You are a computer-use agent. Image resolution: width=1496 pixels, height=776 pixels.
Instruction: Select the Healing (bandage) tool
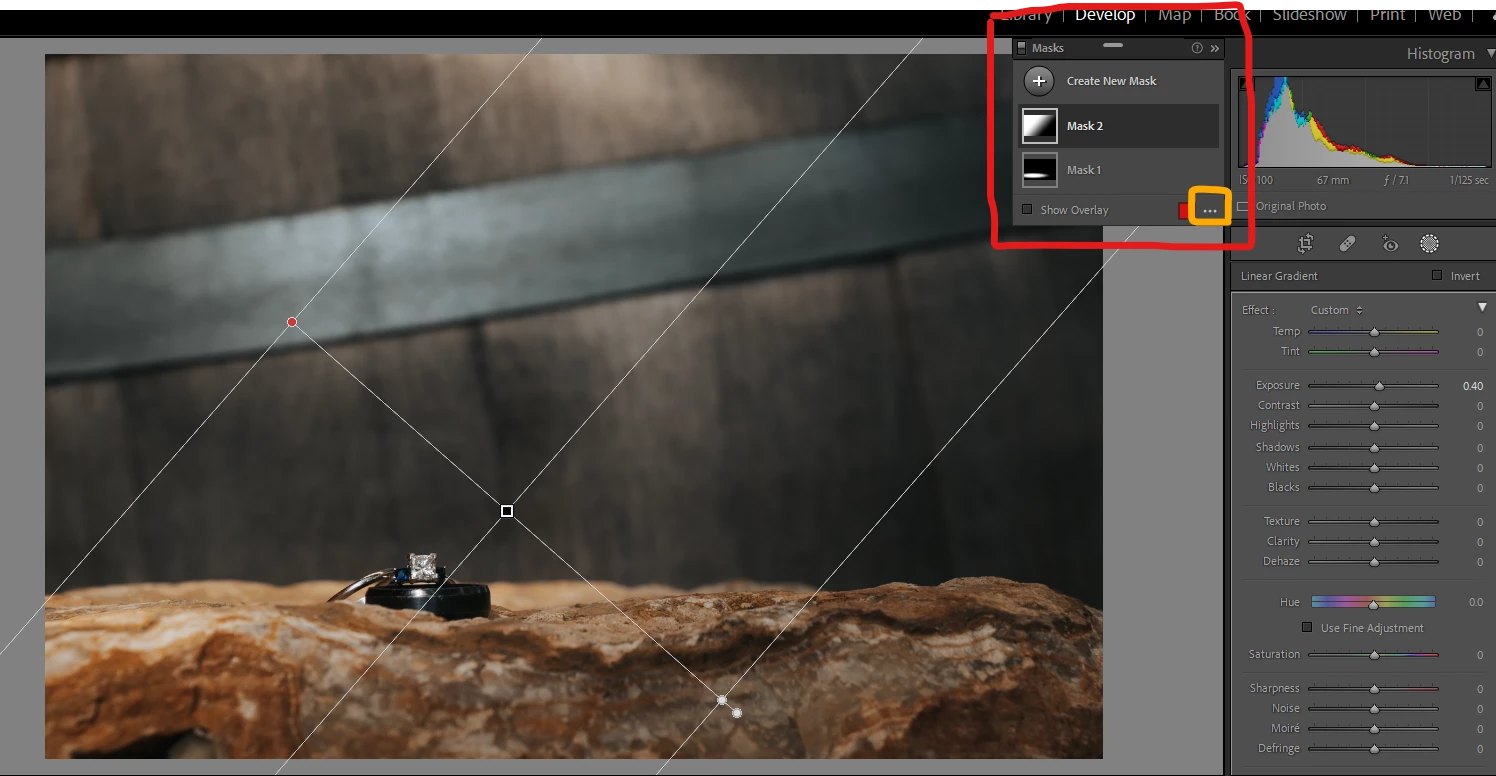(x=1347, y=243)
